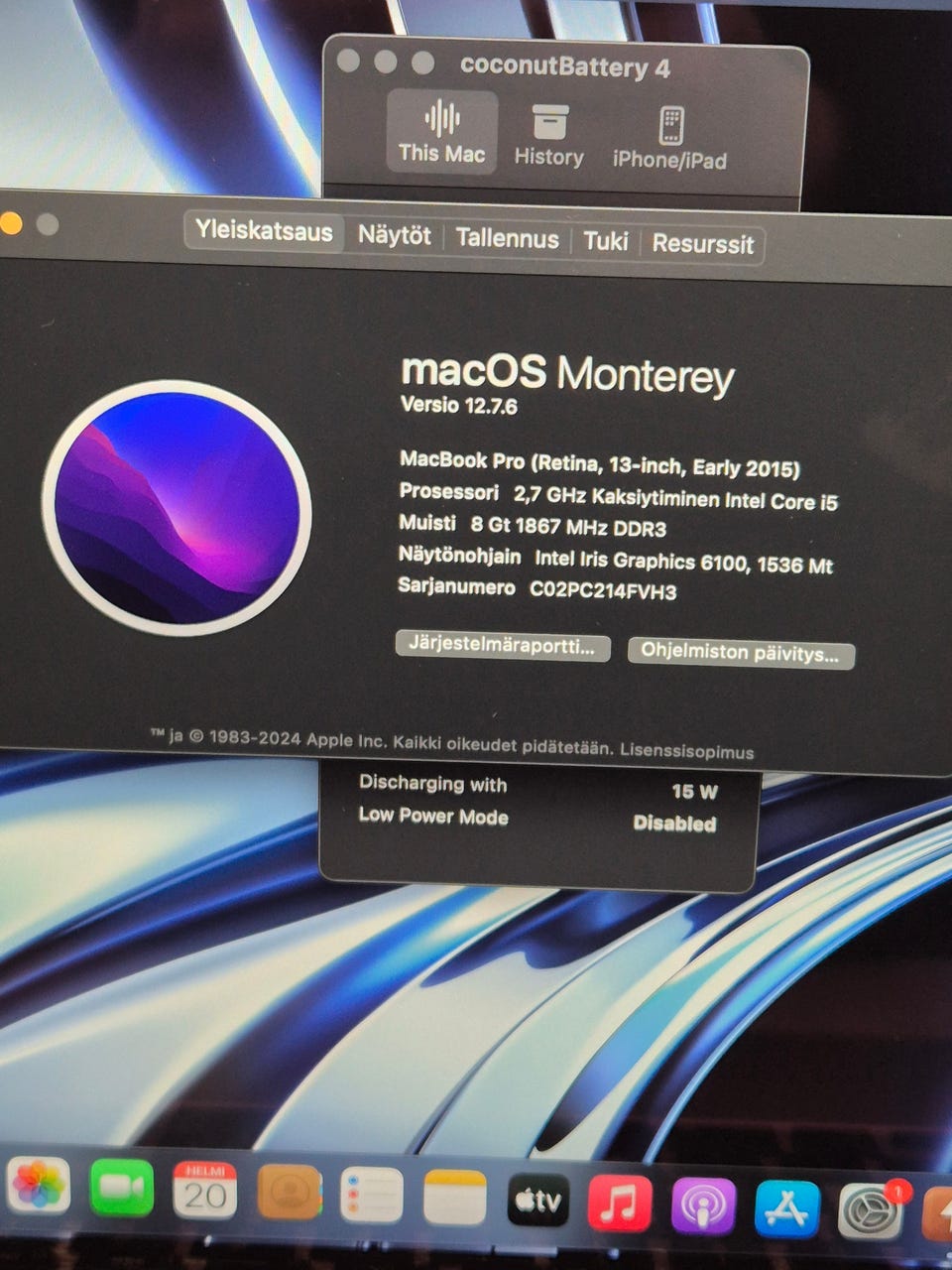The height and width of the screenshot is (1270, 952).
Task: Click the 2,7 GHz processor value
Action: 675,498
